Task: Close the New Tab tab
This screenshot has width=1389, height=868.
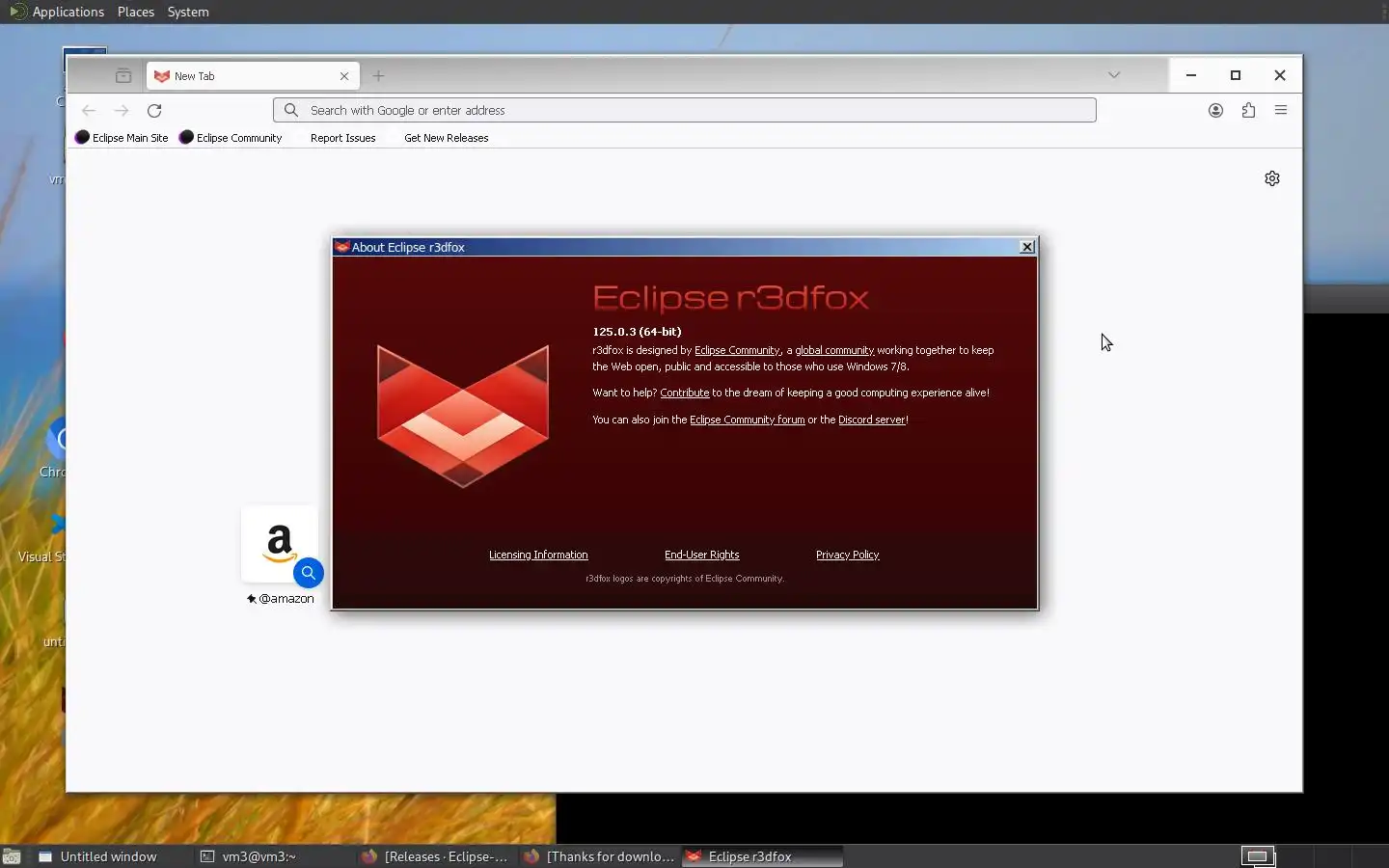Action: (344, 76)
